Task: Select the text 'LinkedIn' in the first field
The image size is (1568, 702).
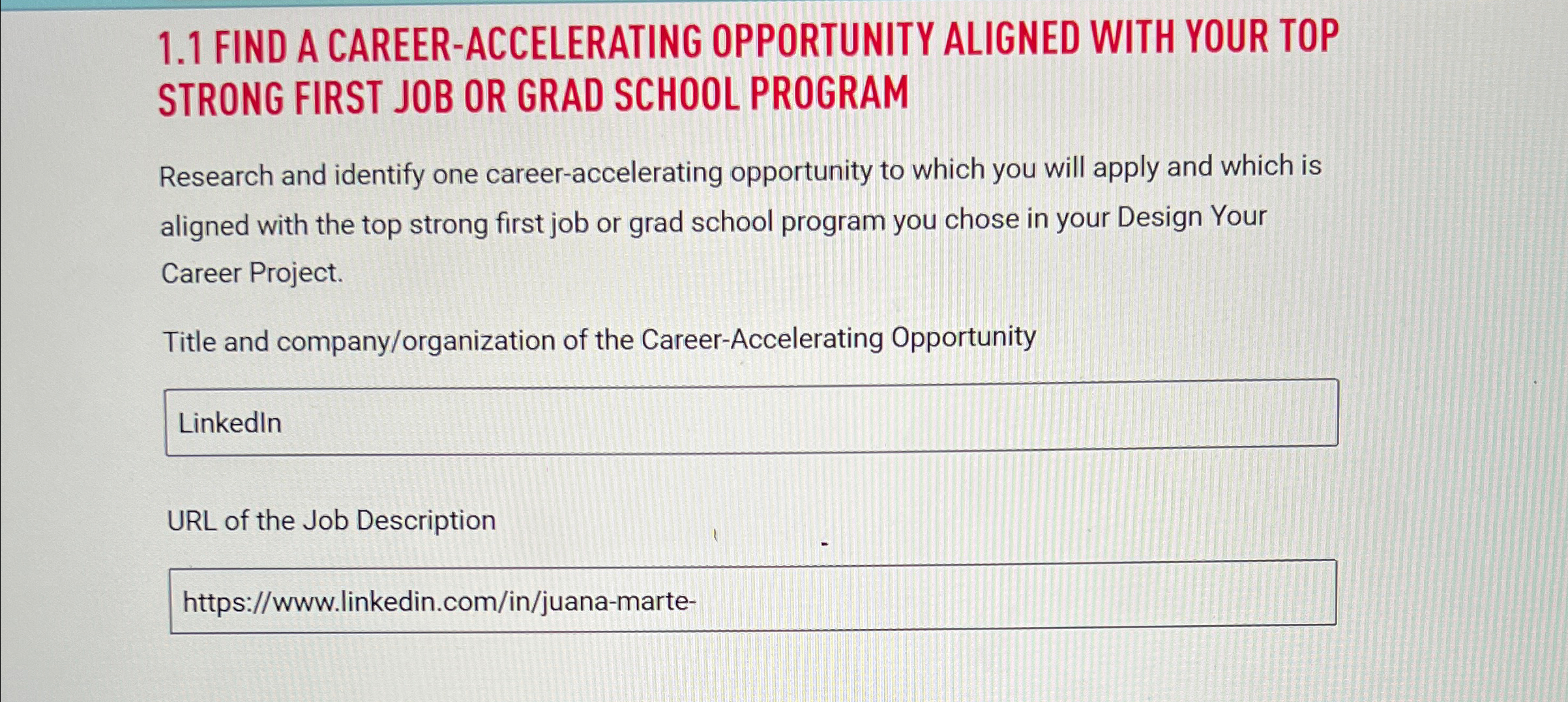Action: point(229,422)
